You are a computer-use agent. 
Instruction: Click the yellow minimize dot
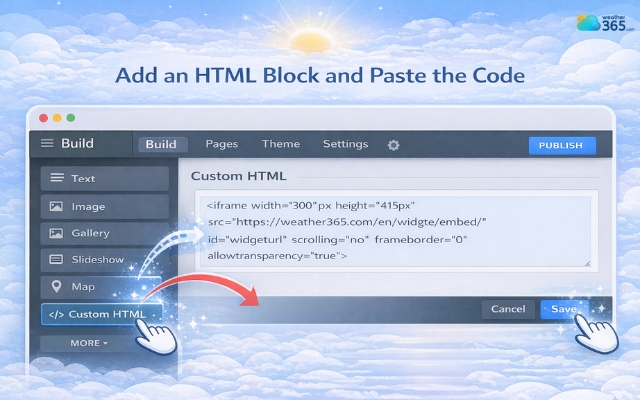tap(57, 118)
